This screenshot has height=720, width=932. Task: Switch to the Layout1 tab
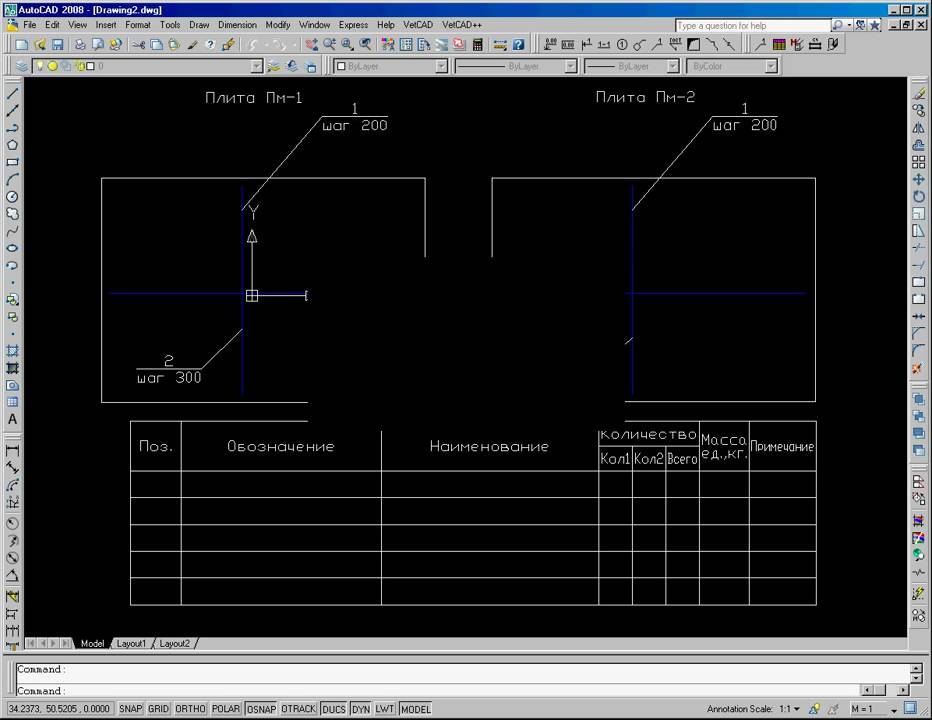(x=130, y=643)
